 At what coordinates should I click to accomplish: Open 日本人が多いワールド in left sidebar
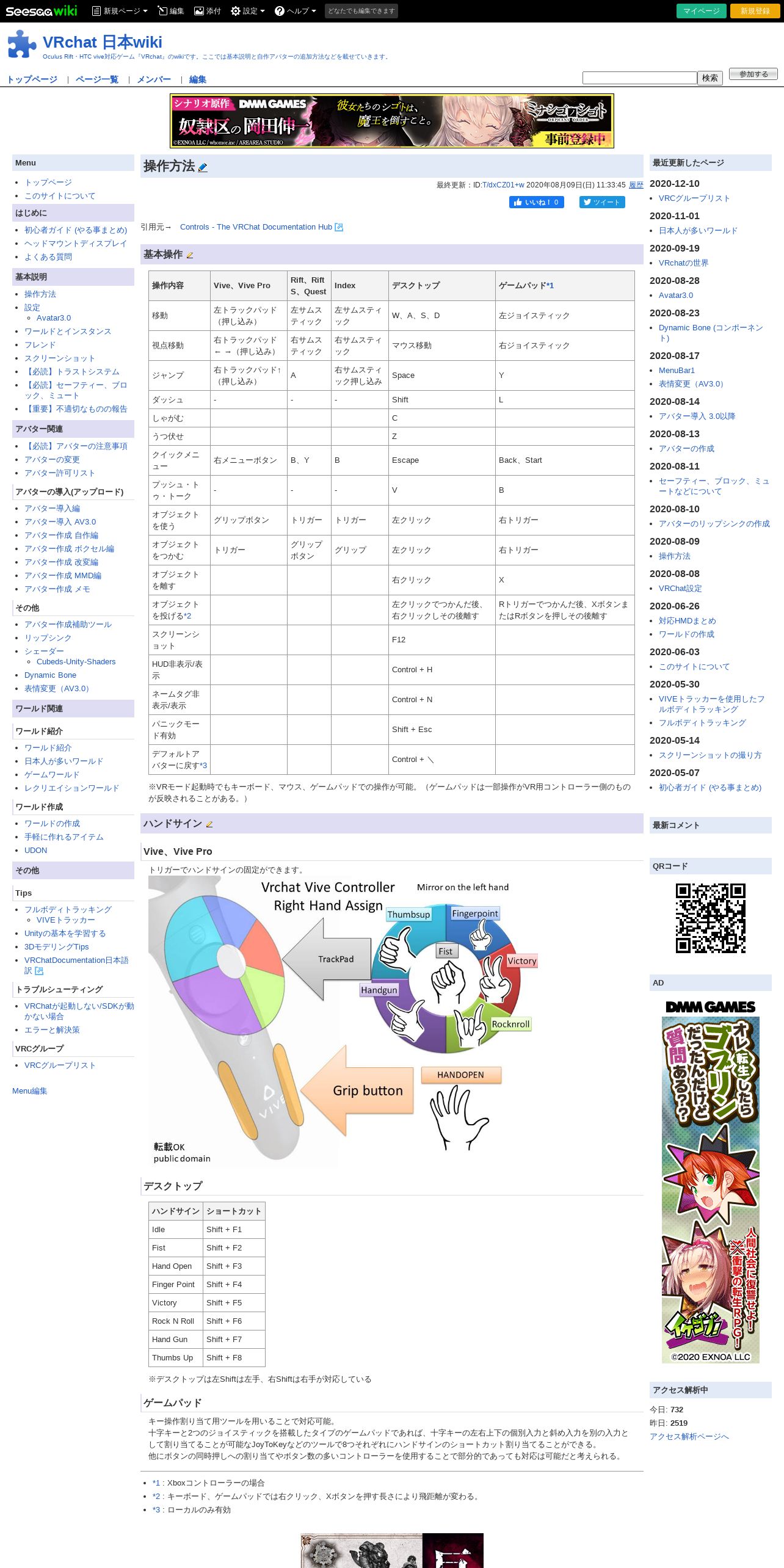64,761
